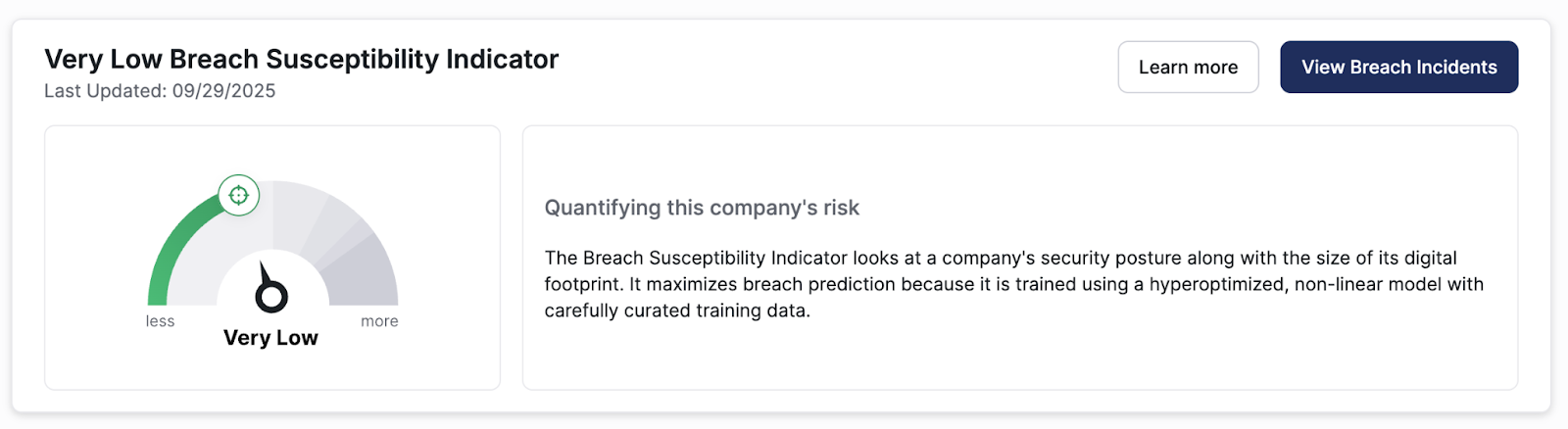Image resolution: width=1568 pixels, height=429 pixels.
Task: Click the "Quantifying this company's risk" heading
Action: tap(702, 208)
